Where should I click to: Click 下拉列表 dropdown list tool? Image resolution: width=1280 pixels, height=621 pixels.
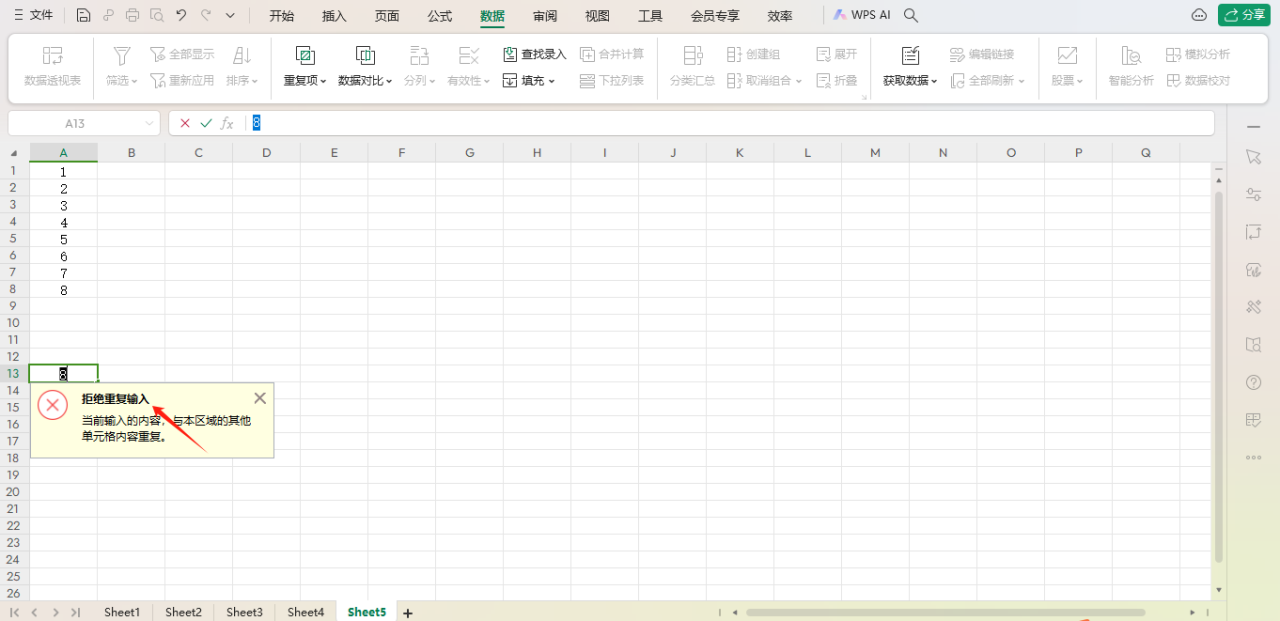coord(612,80)
